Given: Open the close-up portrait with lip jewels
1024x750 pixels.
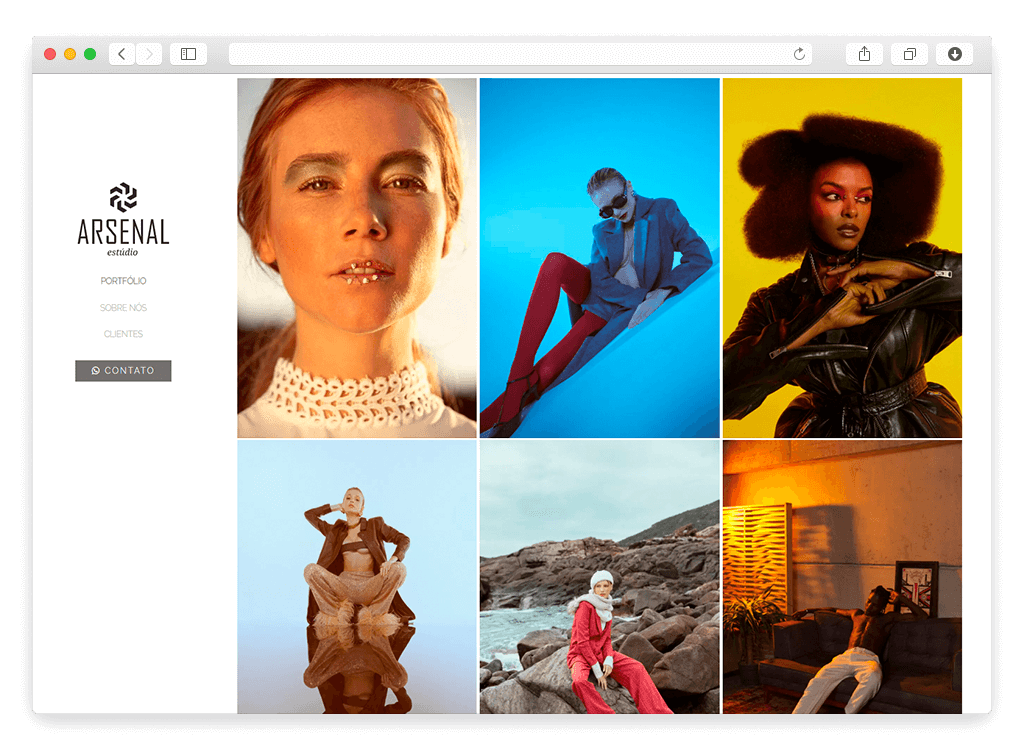Looking at the screenshot, I should 357,258.
